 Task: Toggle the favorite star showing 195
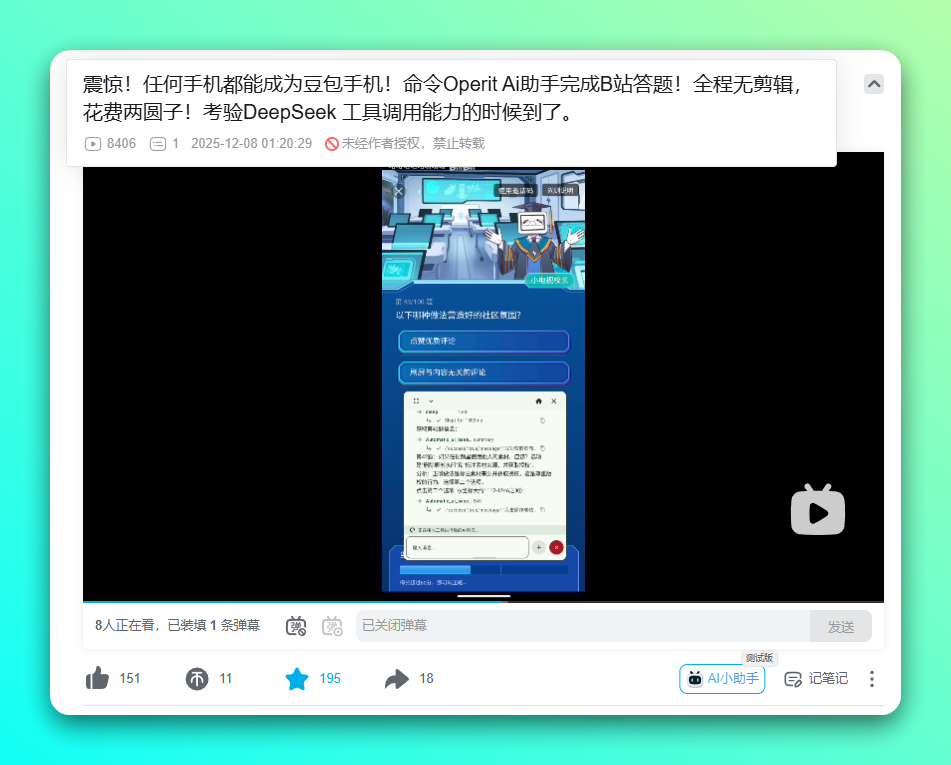pos(296,678)
